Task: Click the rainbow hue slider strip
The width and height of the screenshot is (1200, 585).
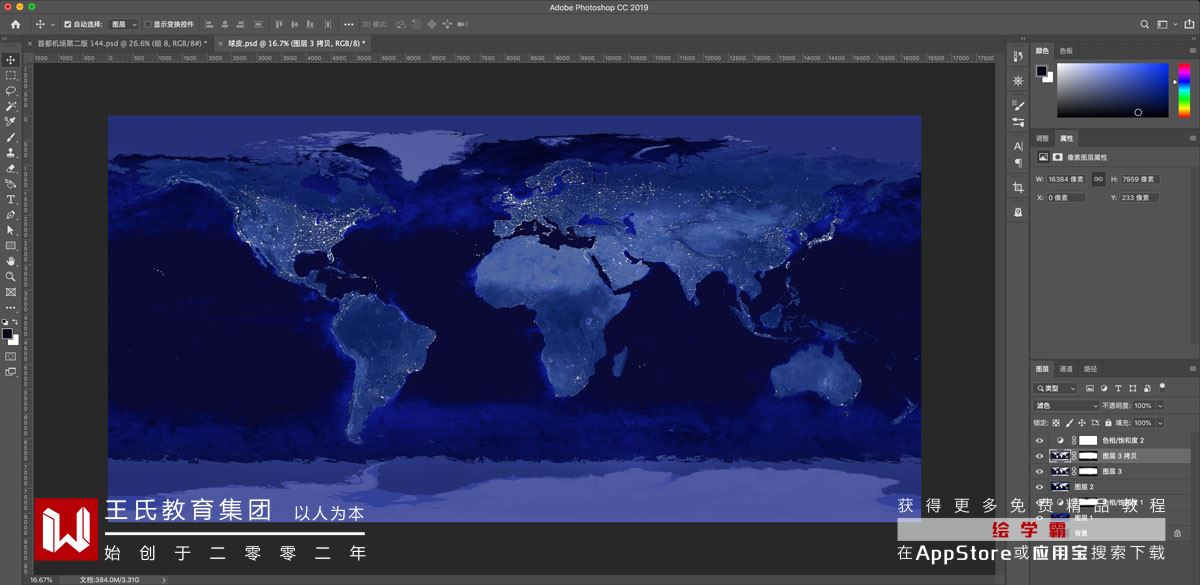Action: [1183, 90]
